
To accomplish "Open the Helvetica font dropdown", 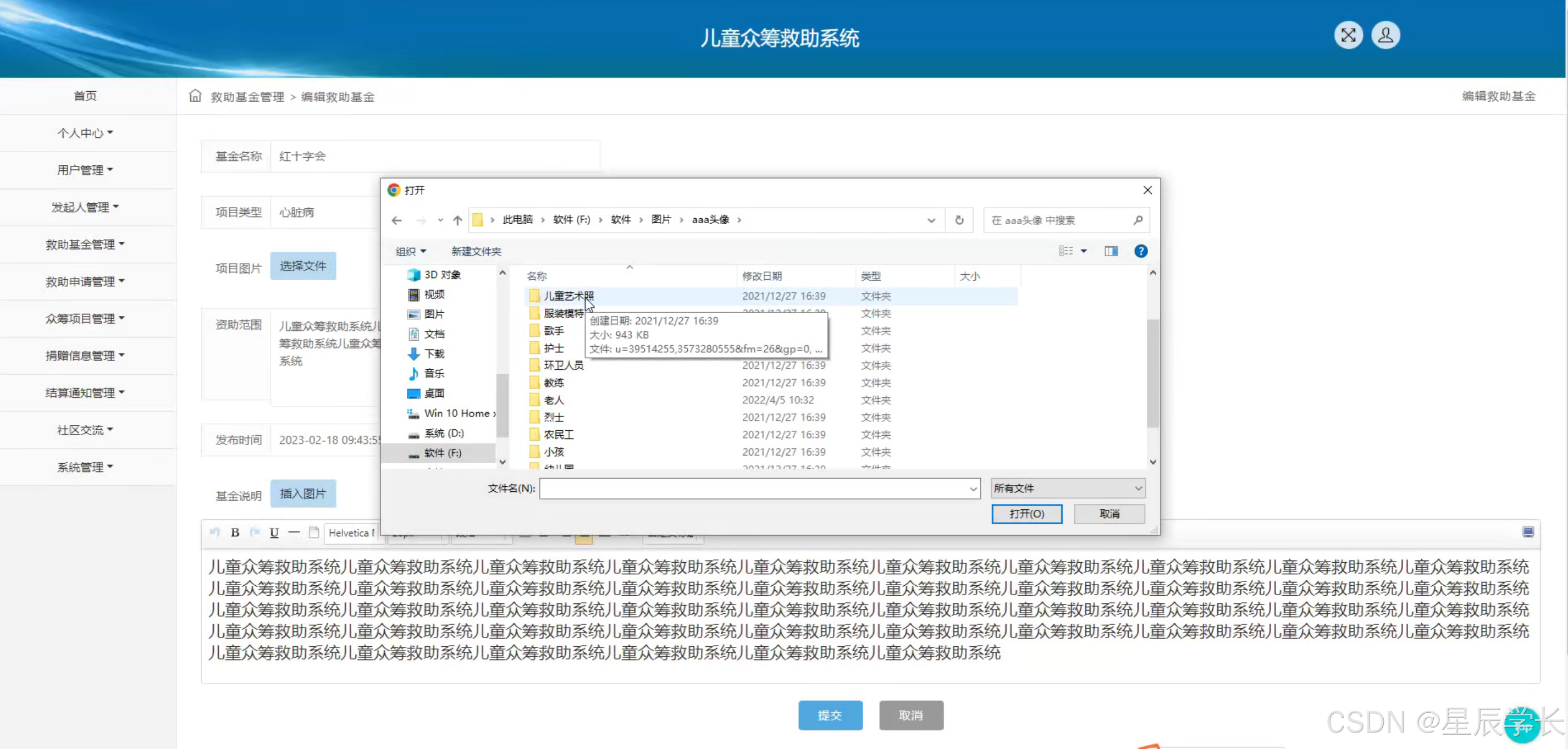I will (x=352, y=533).
